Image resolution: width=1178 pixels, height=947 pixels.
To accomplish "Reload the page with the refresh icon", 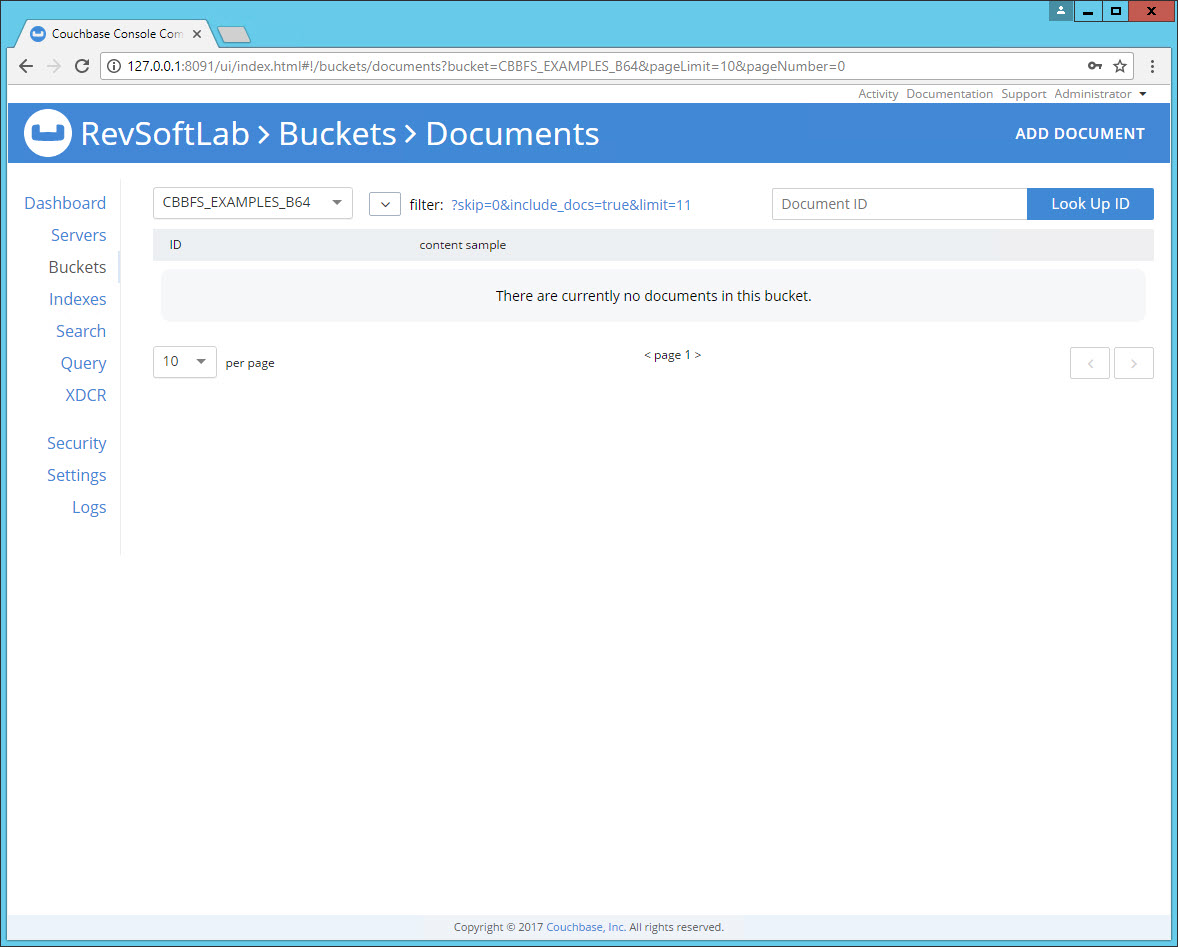I will click(82, 66).
